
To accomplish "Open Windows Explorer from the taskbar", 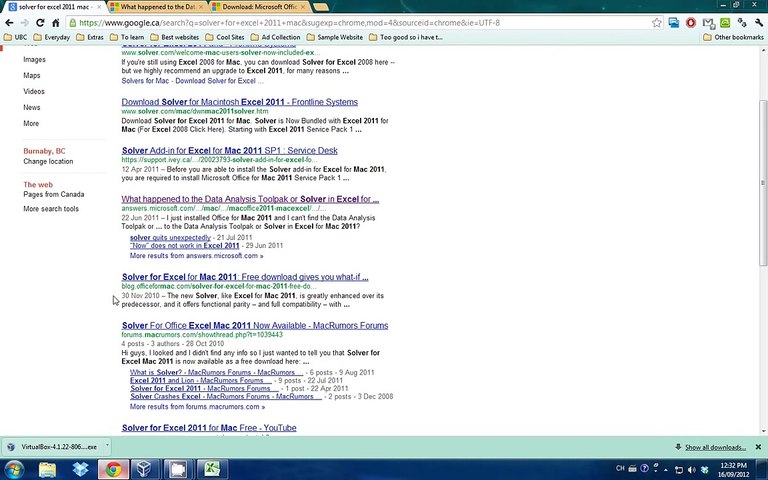I will click(x=48, y=469).
